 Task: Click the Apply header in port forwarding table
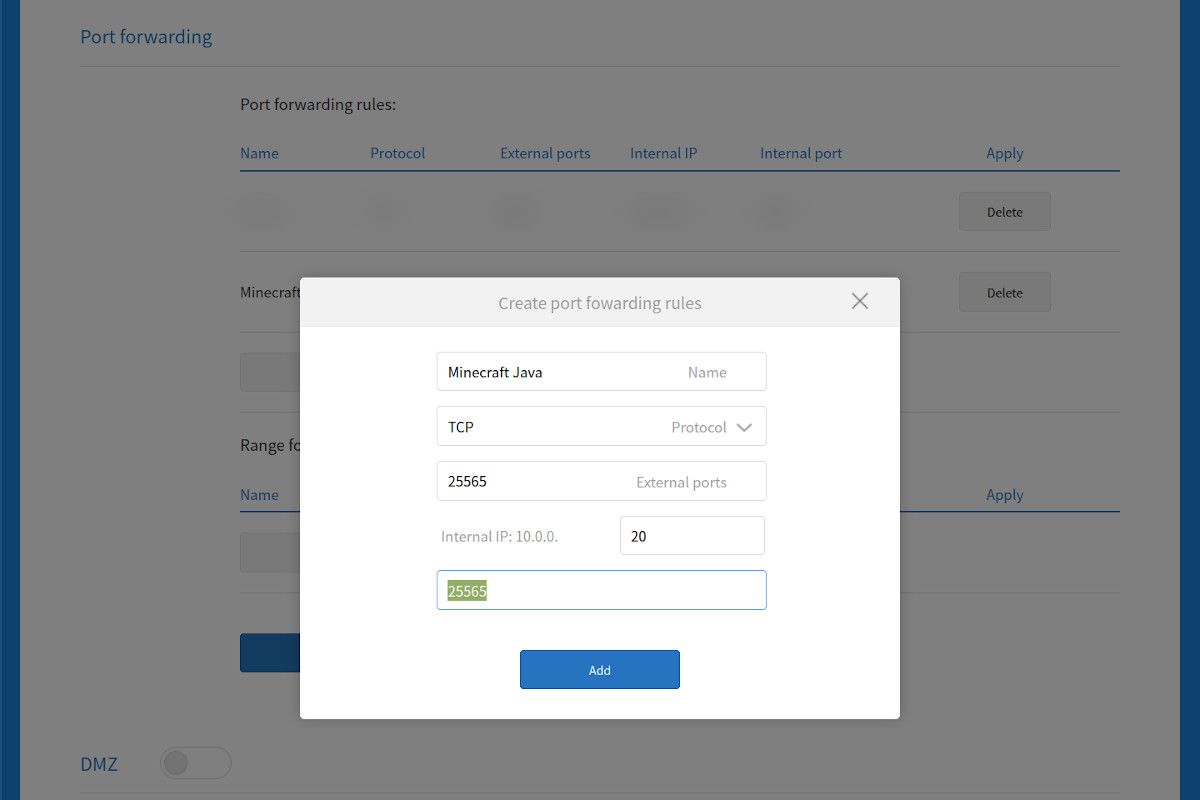1005,153
